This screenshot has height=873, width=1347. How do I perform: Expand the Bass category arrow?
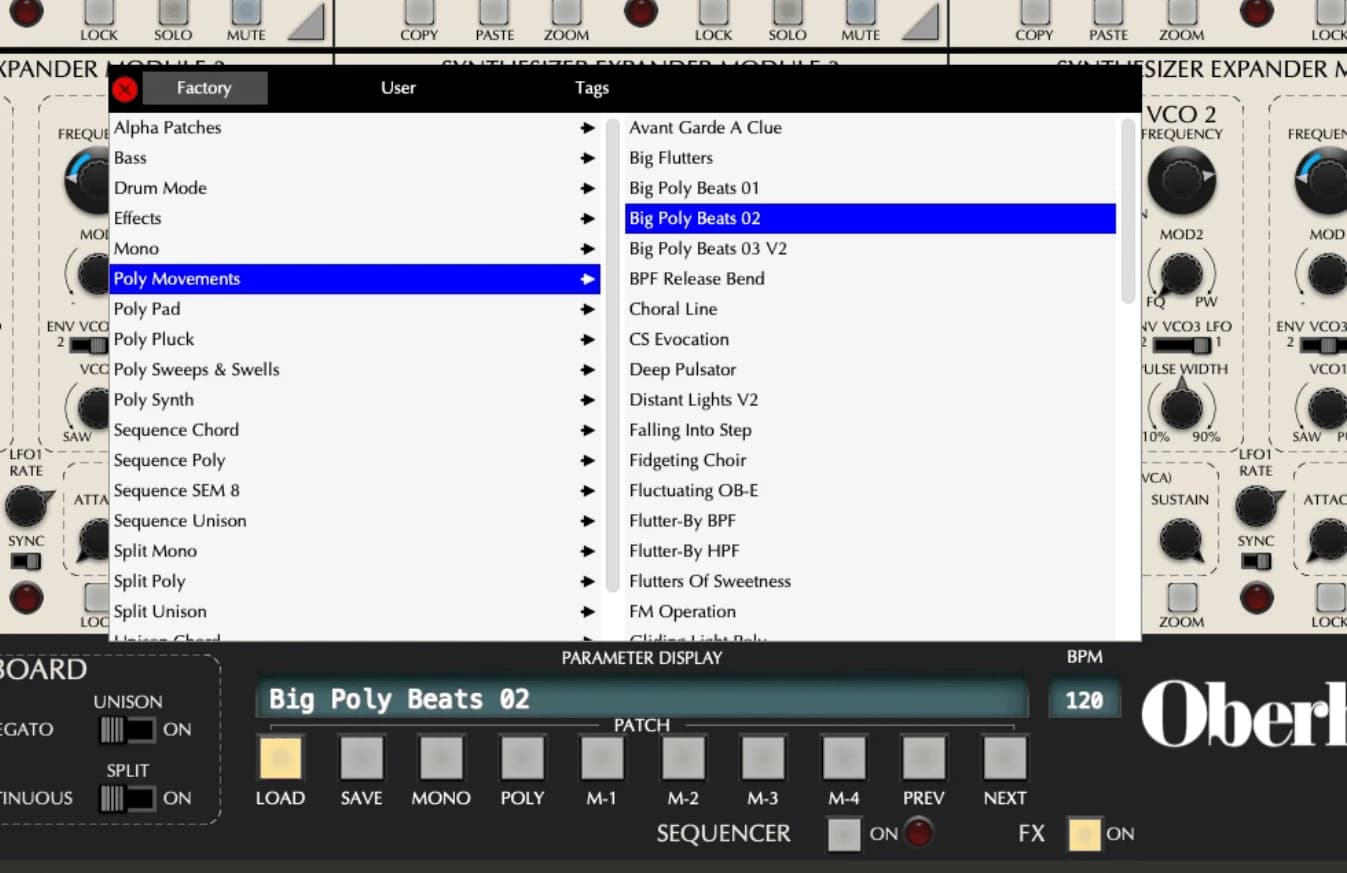tap(587, 158)
